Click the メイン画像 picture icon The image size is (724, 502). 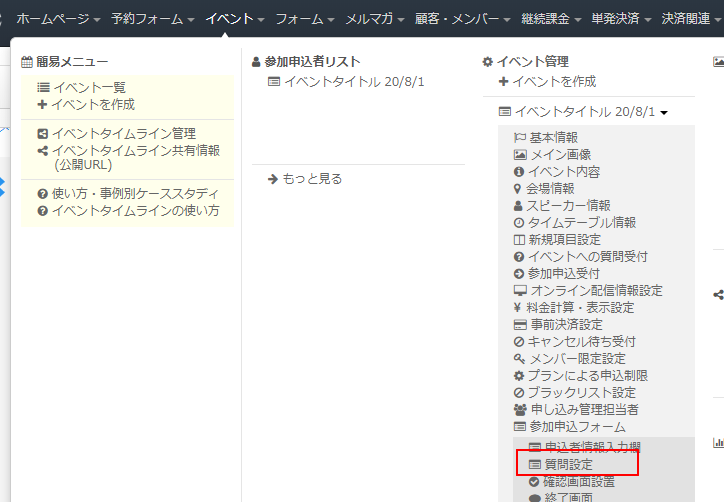pyautogui.click(x=519, y=155)
